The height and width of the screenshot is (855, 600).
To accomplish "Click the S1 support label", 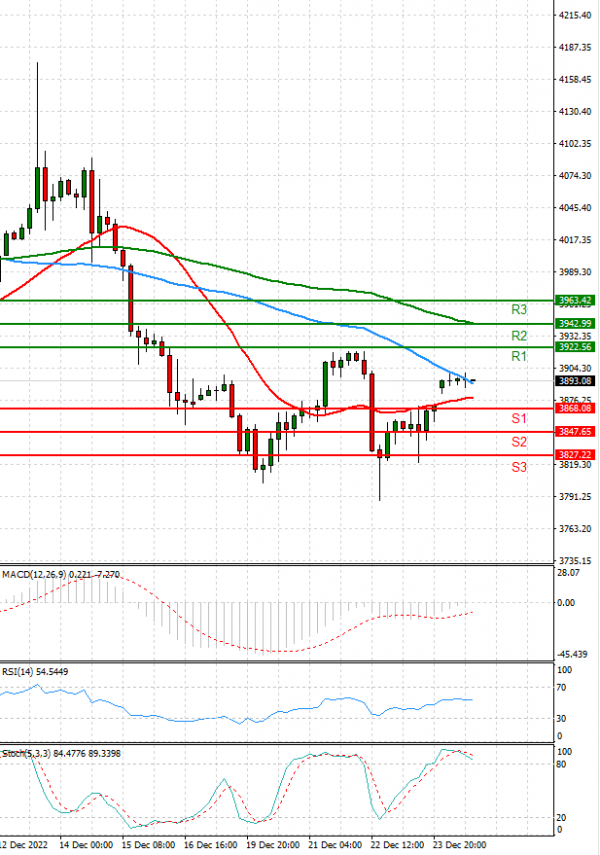I will [x=519, y=418].
